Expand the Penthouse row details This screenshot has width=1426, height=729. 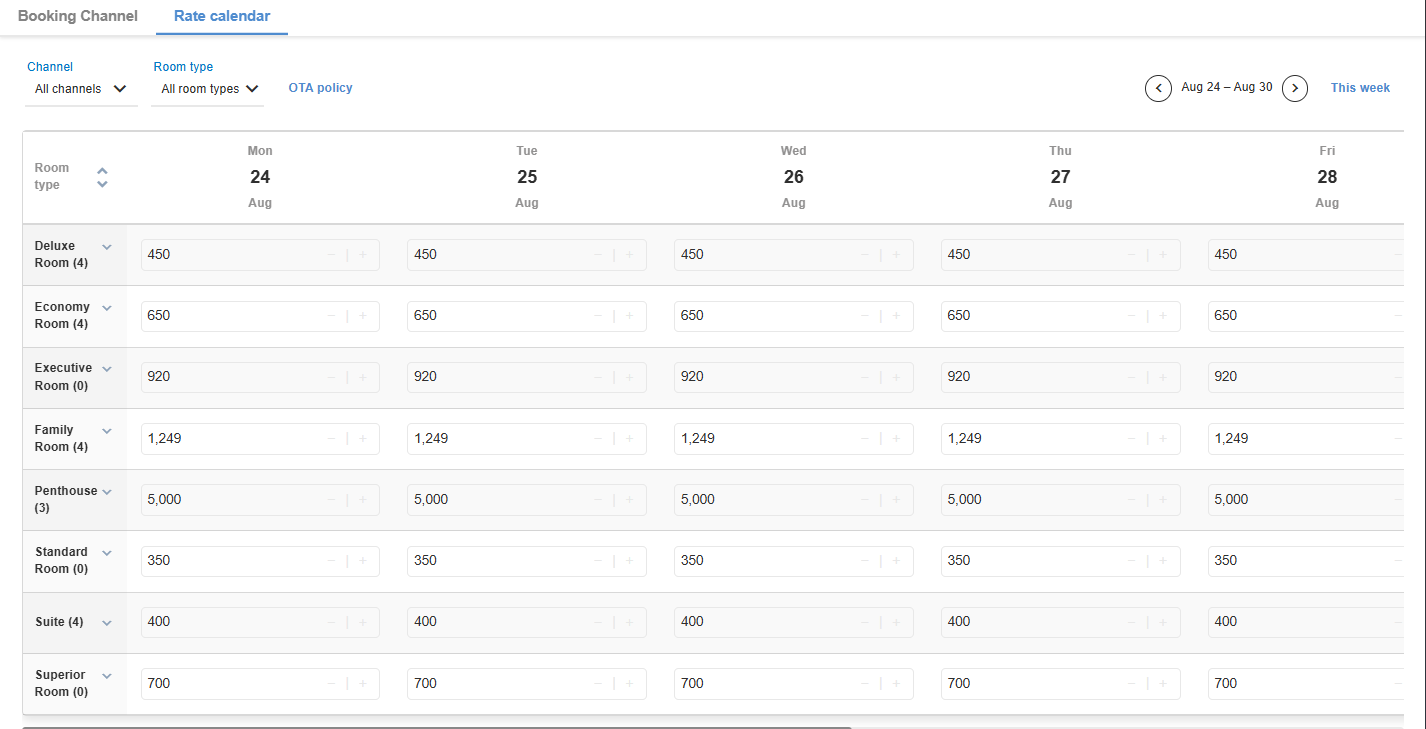(107, 492)
